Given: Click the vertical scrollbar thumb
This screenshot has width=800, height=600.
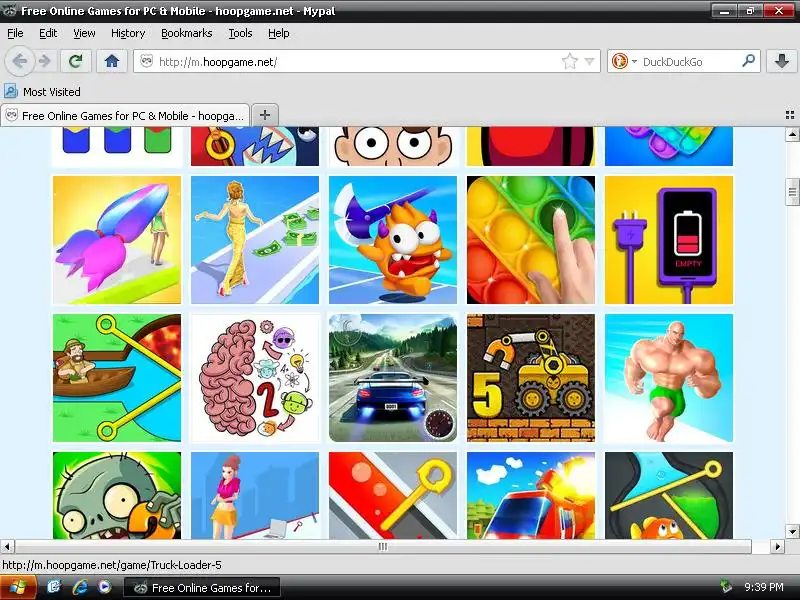Looking at the screenshot, I should [x=792, y=191].
